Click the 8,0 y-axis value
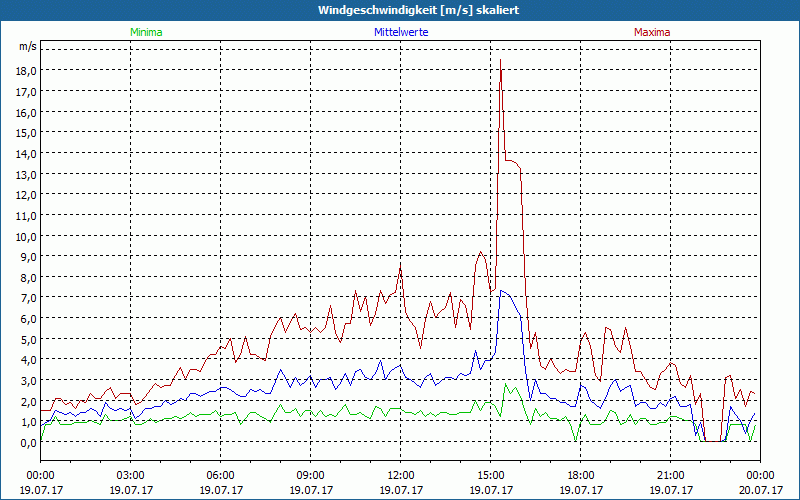800x500 pixels. tap(30, 278)
